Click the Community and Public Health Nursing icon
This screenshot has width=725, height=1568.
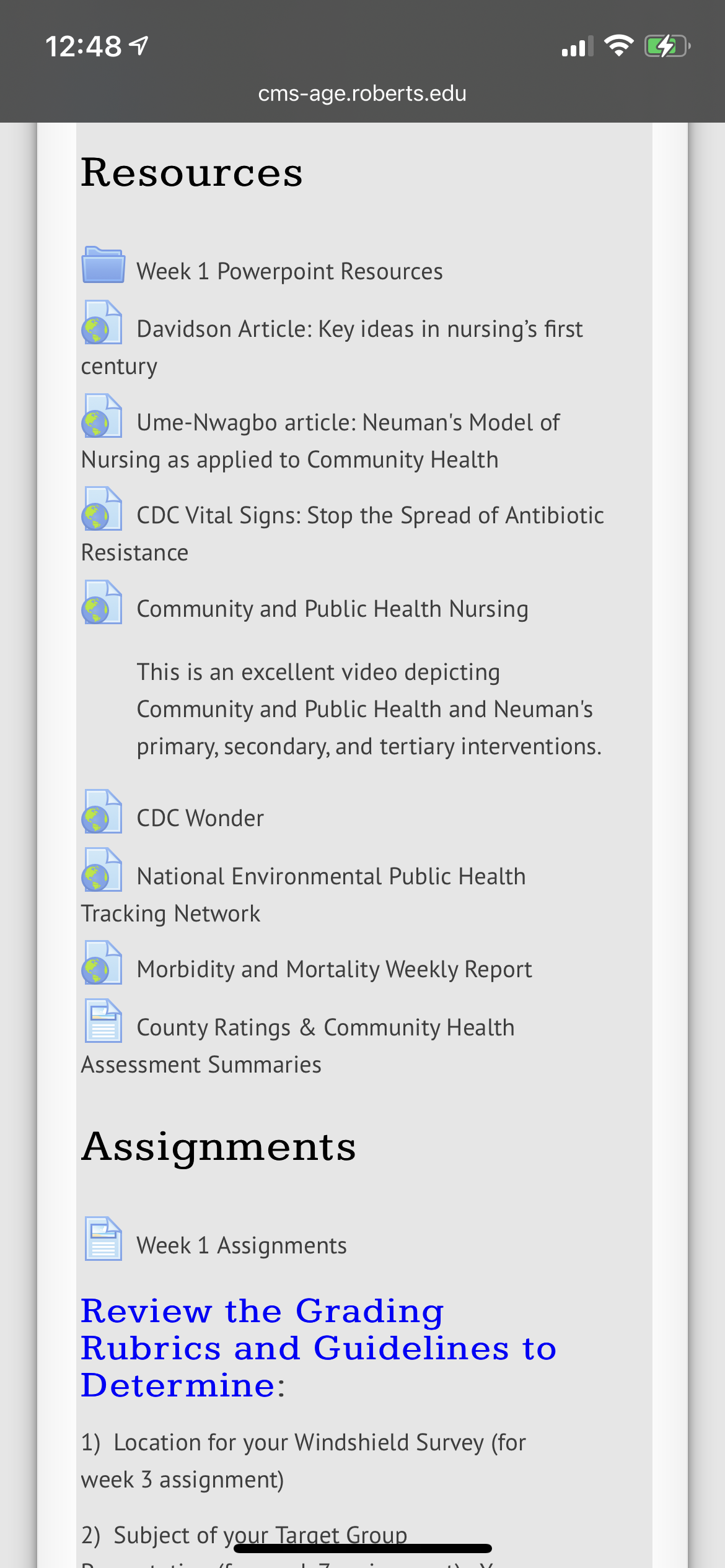[102, 602]
